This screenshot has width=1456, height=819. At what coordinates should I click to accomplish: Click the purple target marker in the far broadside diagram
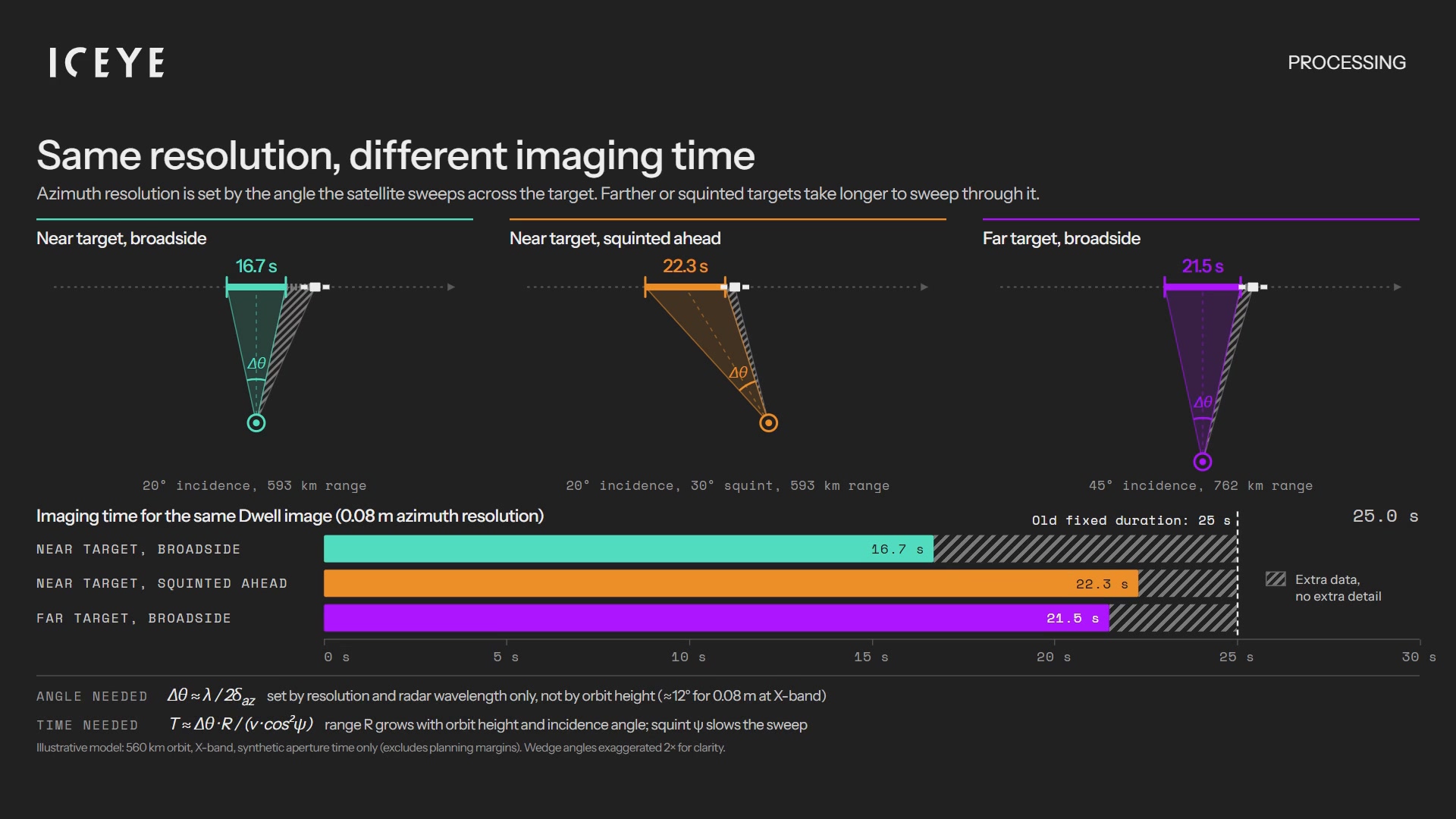(1202, 461)
